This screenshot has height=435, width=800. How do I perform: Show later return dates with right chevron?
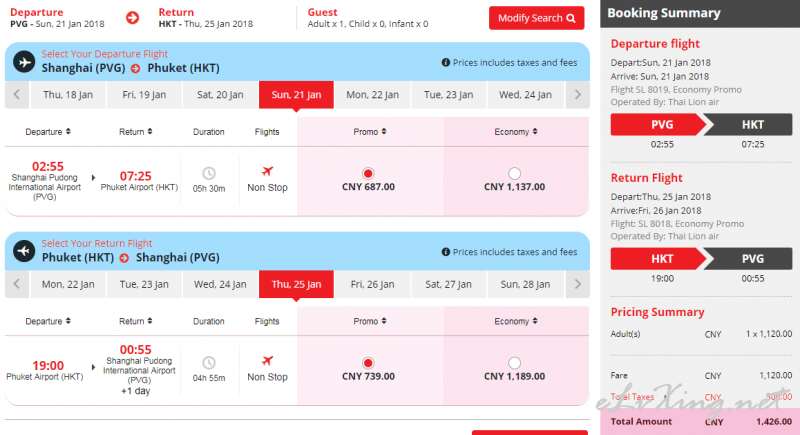pos(577,284)
